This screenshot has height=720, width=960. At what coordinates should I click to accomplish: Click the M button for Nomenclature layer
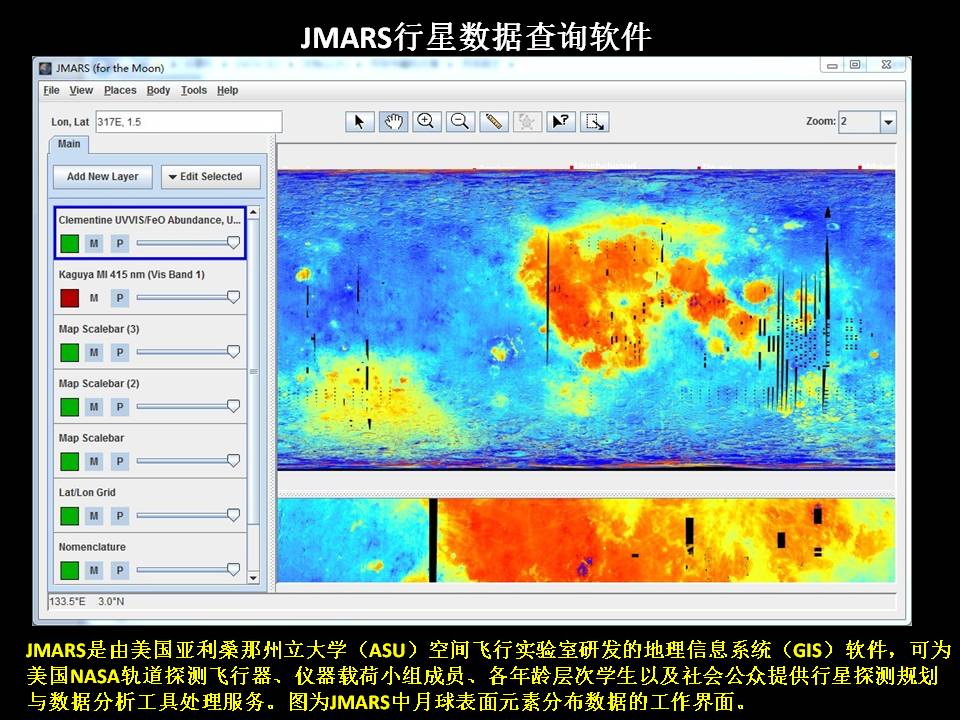pos(94,570)
